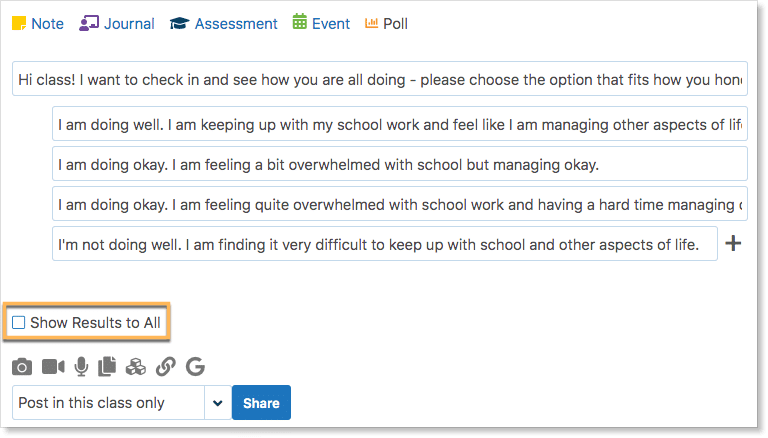
Task: Expand the posting audience dropdown arrow
Action: (x=217, y=403)
